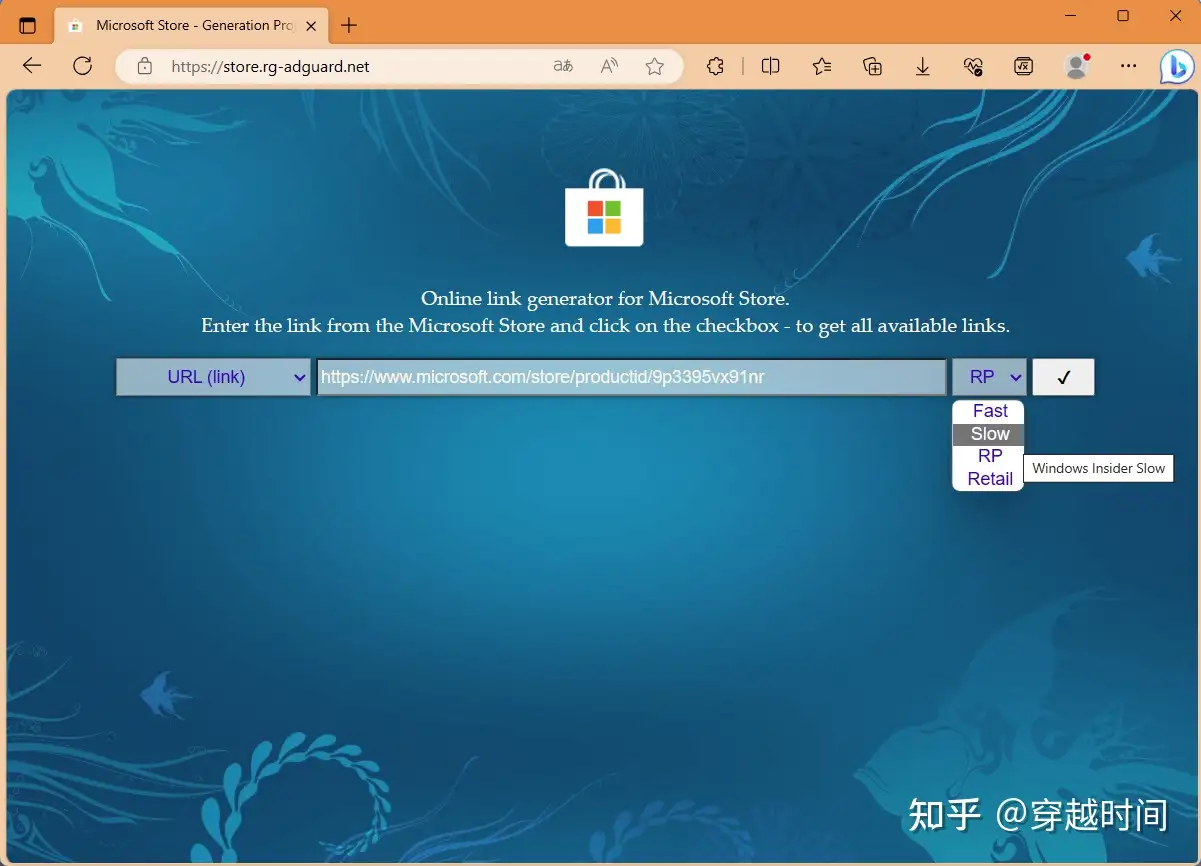Start Read aloud from address bar

click(x=609, y=67)
